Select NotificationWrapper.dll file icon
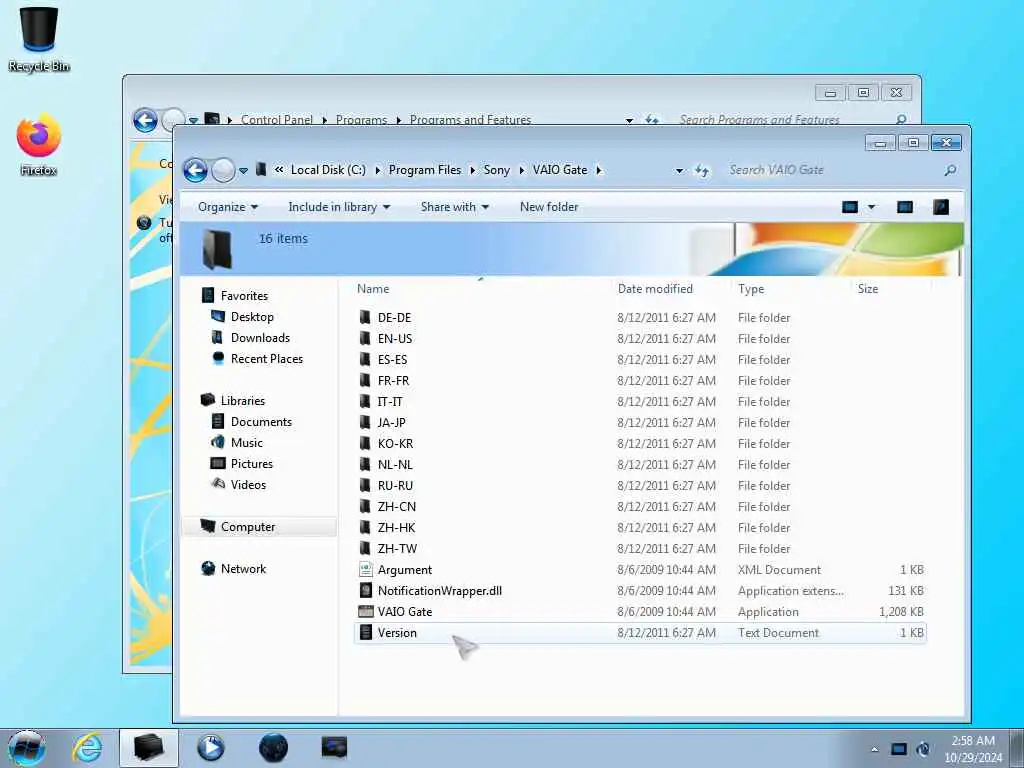This screenshot has width=1024, height=768. point(366,590)
